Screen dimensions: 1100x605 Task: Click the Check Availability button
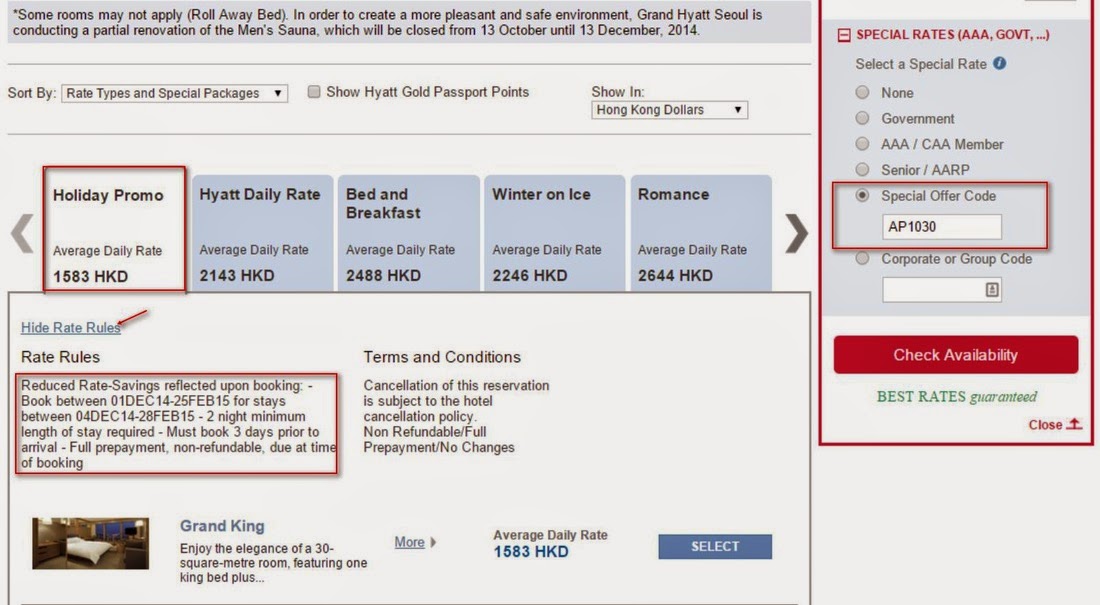point(955,355)
